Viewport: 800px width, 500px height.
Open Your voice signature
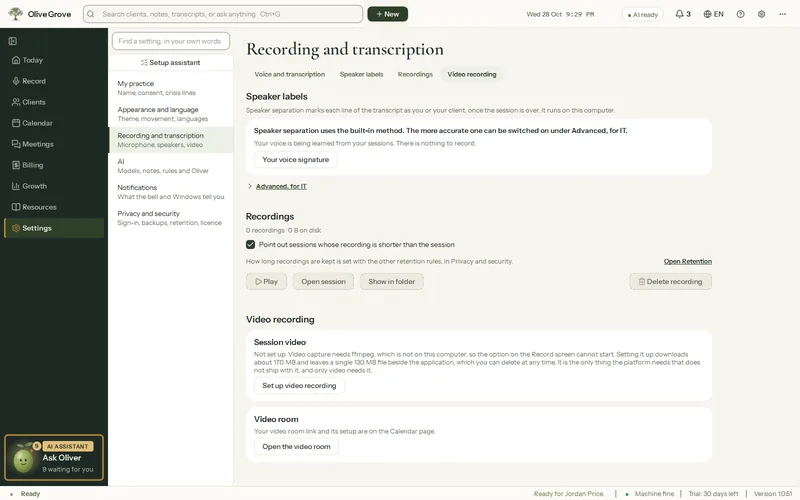point(295,159)
